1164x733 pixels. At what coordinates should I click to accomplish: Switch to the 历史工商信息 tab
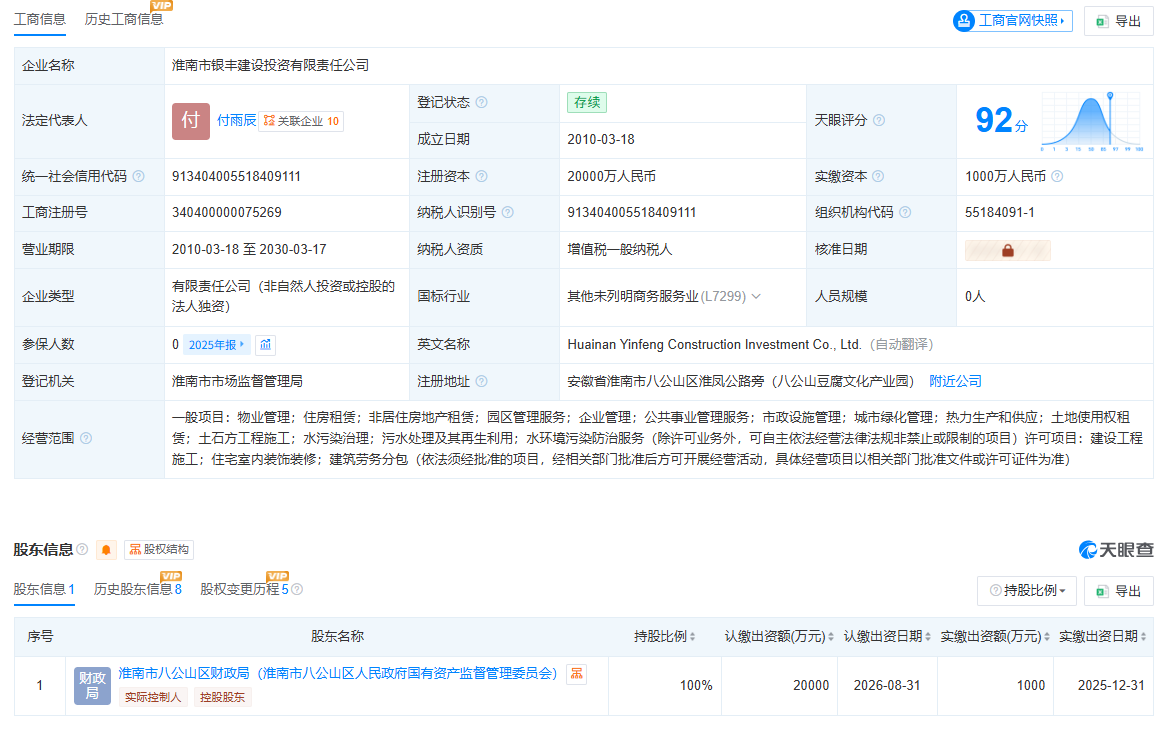click(x=124, y=19)
